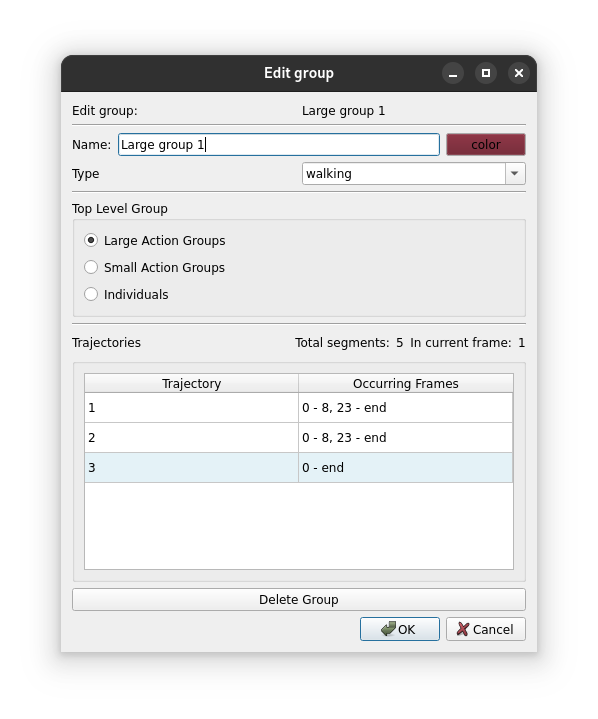The width and height of the screenshot is (598, 719).
Task: Select trajectory 1 cell in the table
Action: 191,408
